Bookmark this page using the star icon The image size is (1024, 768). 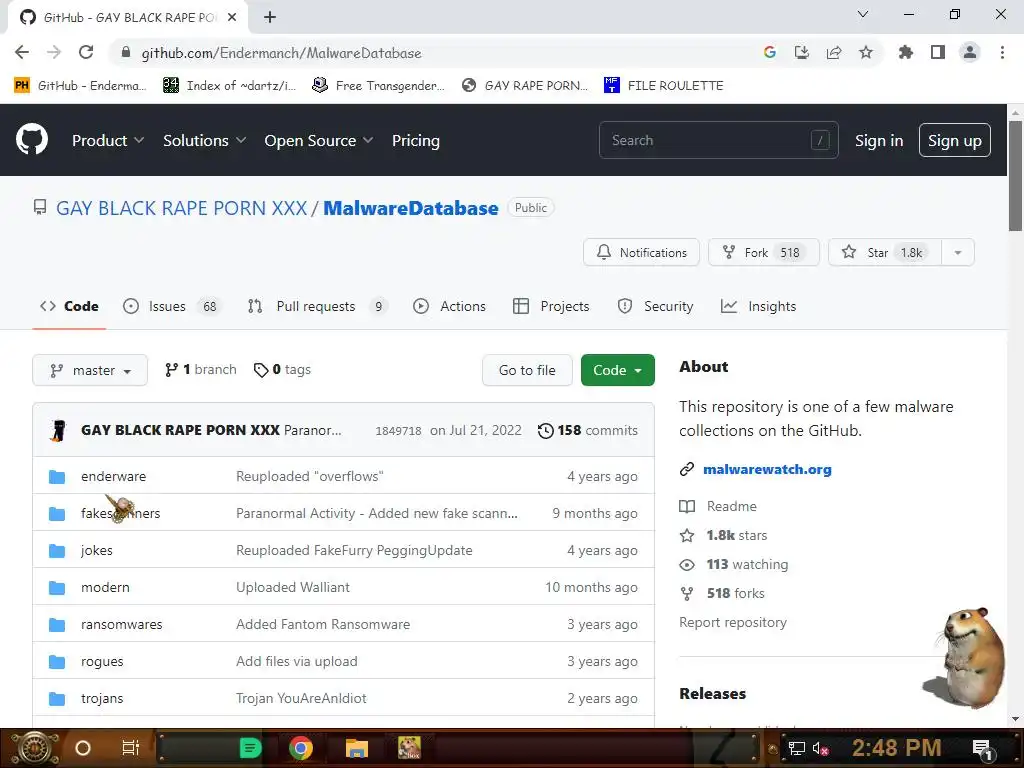tap(866, 52)
